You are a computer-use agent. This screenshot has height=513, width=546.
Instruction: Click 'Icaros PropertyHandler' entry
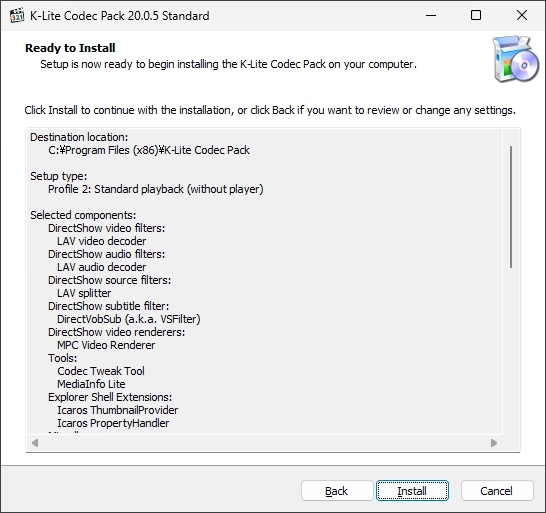click(113, 423)
